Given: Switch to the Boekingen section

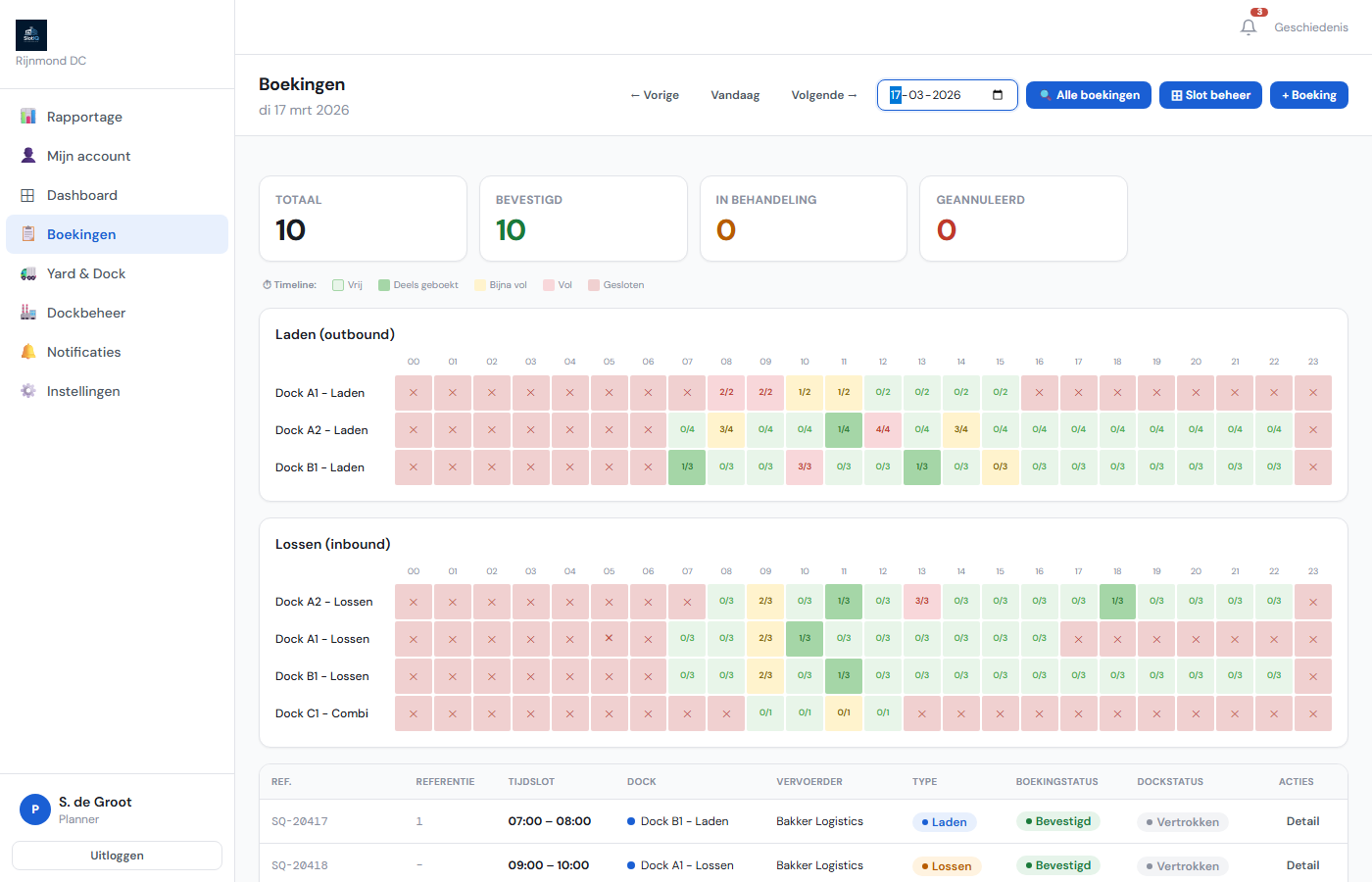Looking at the screenshot, I should [x=83, y=233].
